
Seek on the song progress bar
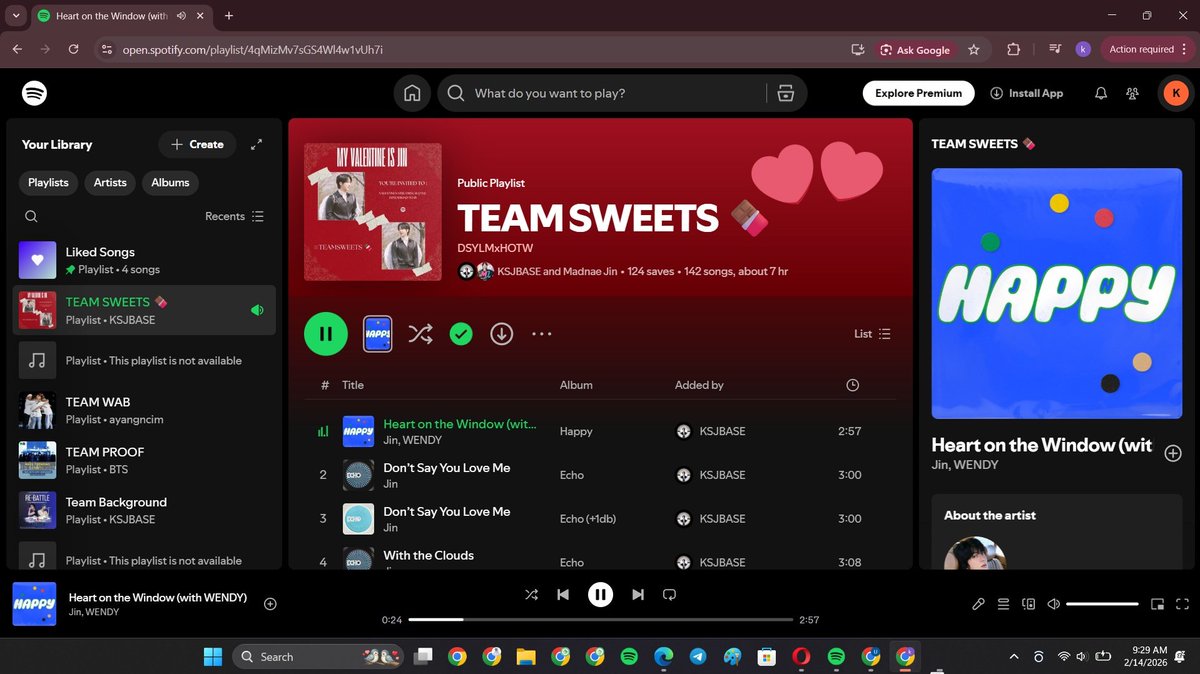point(600,620)
